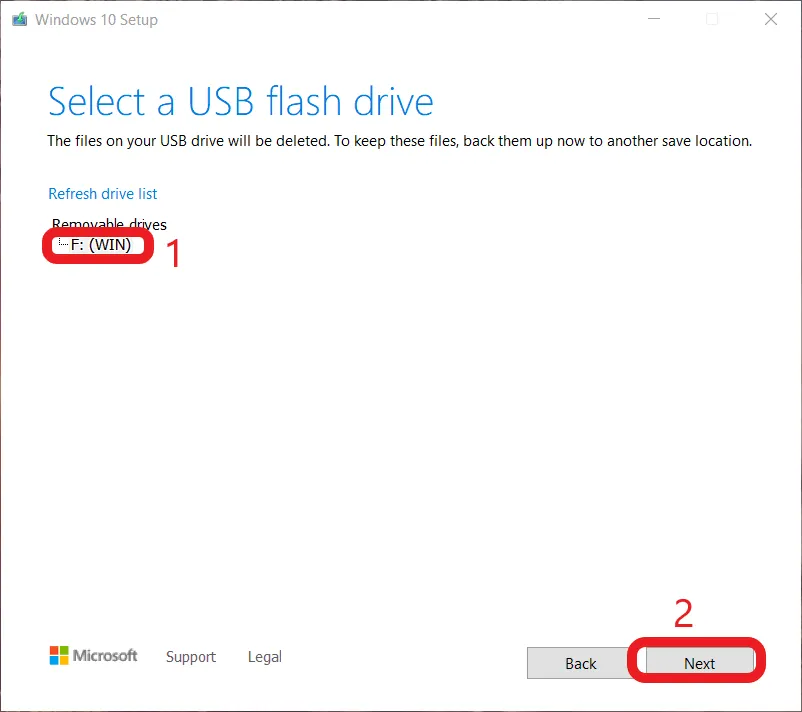802x712 pixels.
Task: Close the Windows 10 Setup wizard
Action: coord(770,19)
